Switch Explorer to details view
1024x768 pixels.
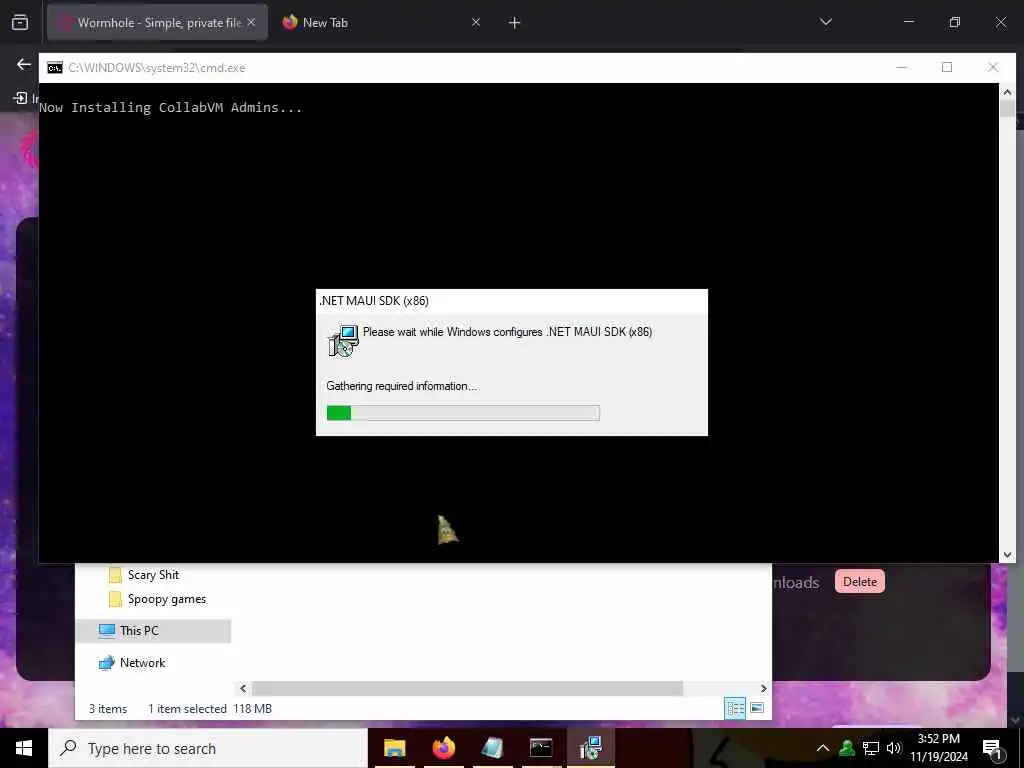(x=735, y=708)
